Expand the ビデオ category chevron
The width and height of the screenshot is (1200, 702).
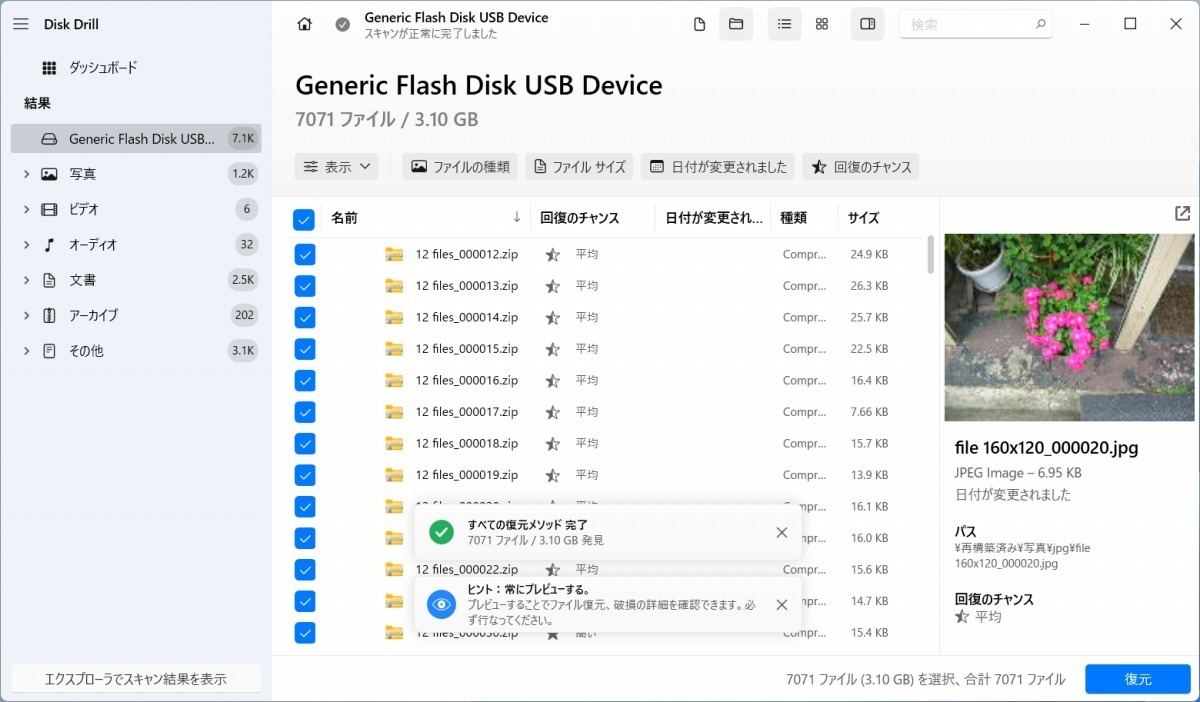point(26,209)
